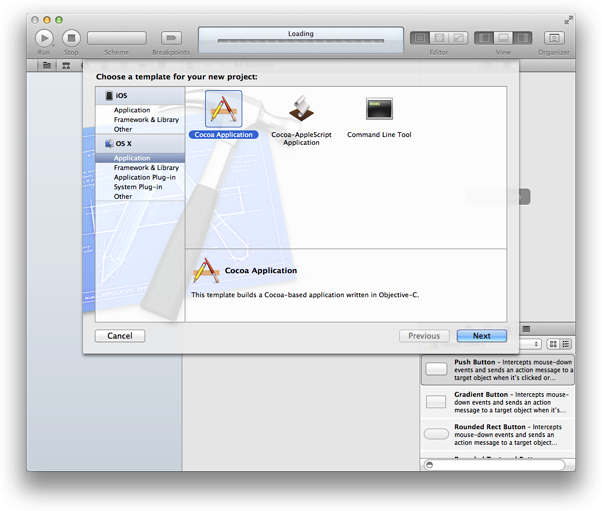Enter full screen using the corner arrows icon
The height and width of the screenshot is (511, 602).
point(568,20)
